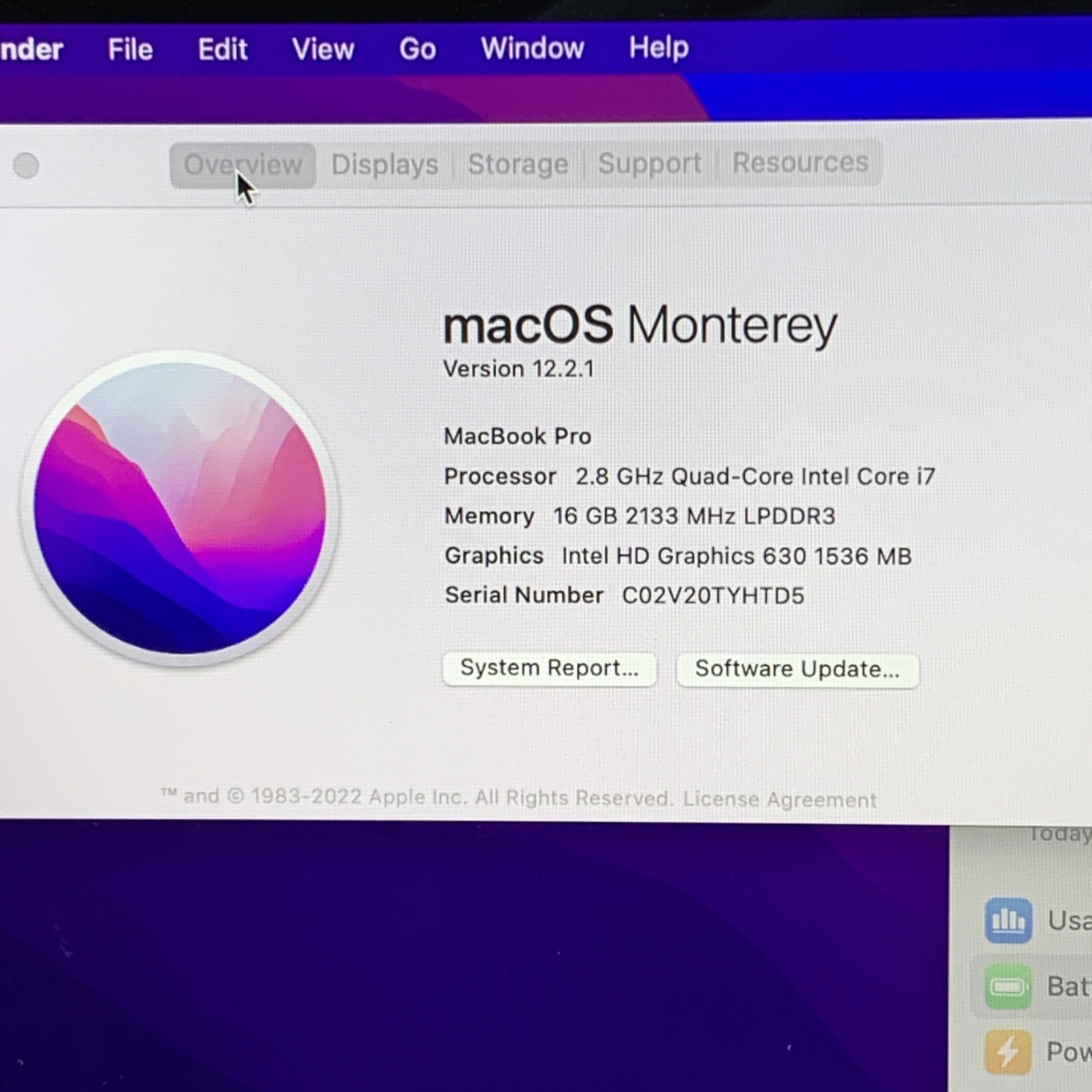Open the Window menu

532,48
